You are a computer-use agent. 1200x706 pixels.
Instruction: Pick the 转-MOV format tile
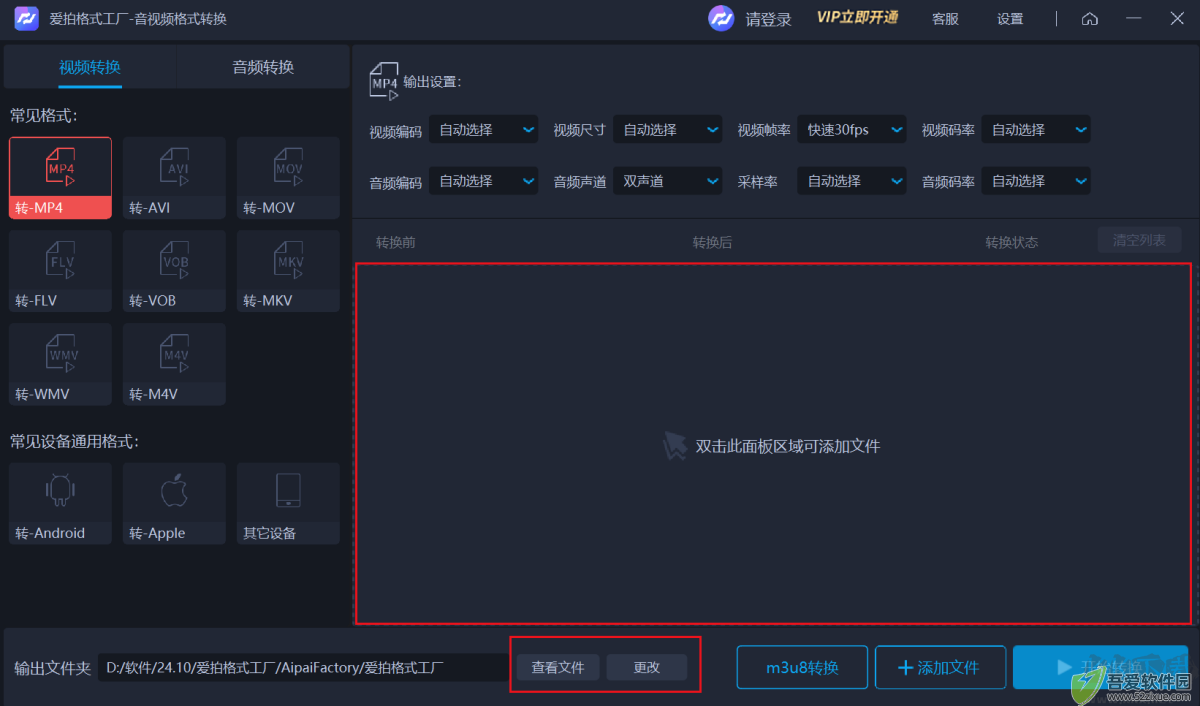click(288, 178)
